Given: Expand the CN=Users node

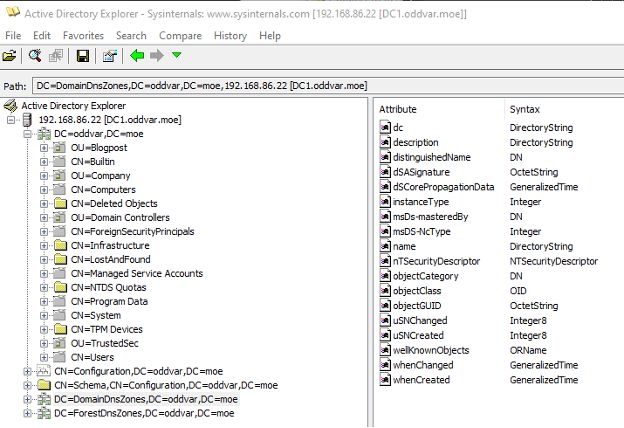Looking at the screenshot, I should [44, 357].
